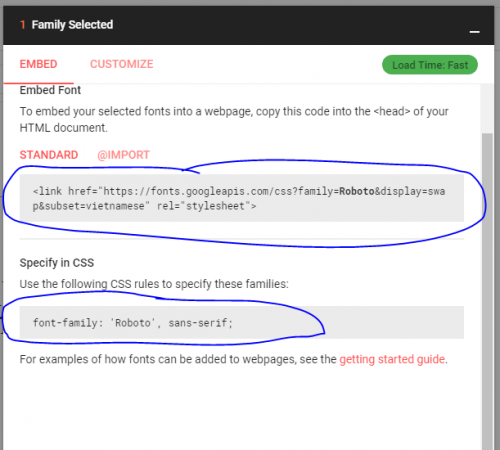
Task: Open the CUSTOMIZE tab
Action: click(x=122, y=64)
